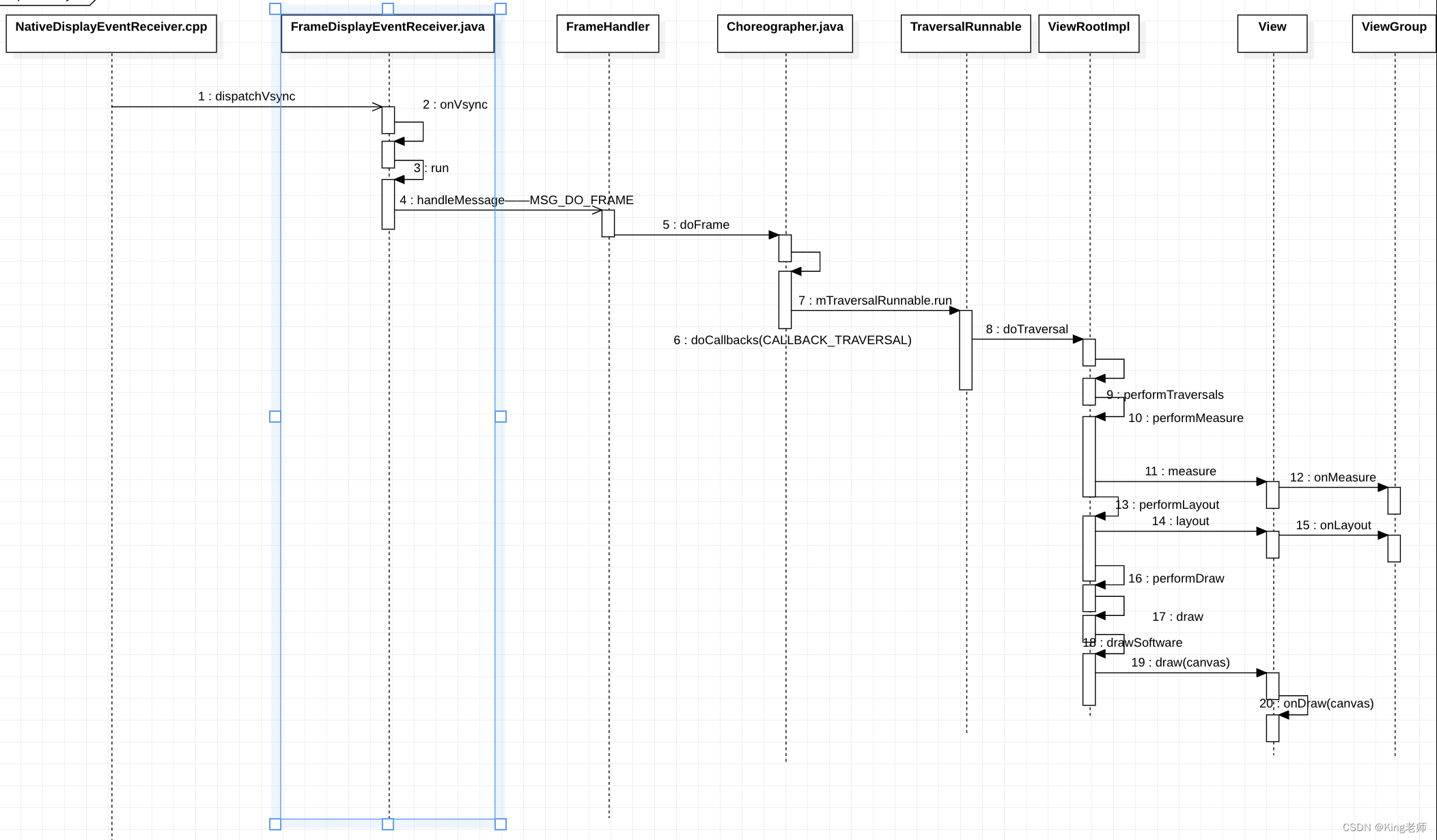Screen dimensions: 1437x840
Task: Click the '10 : performMeasure' label
Action: click(x=1186, y=418)
